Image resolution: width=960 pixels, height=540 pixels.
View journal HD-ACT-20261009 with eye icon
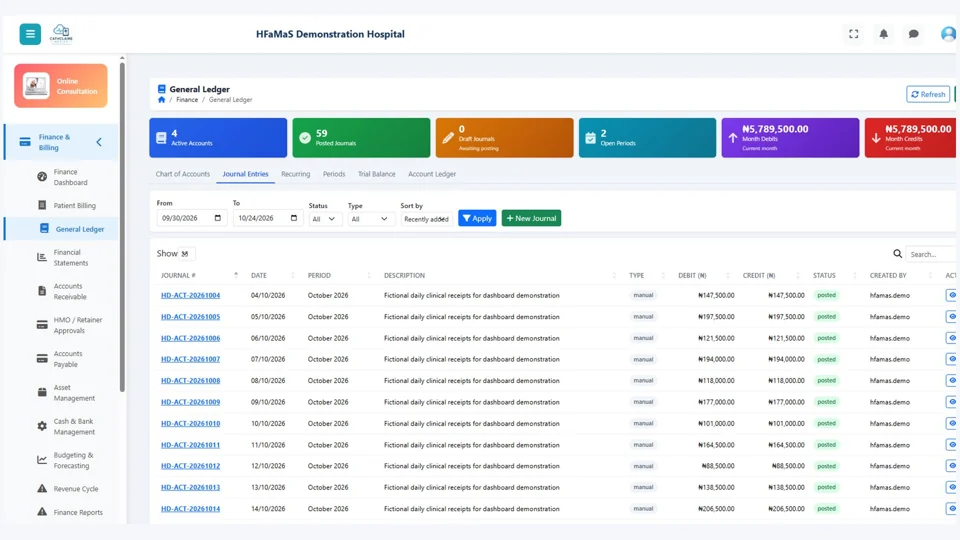tap(951, 402)
